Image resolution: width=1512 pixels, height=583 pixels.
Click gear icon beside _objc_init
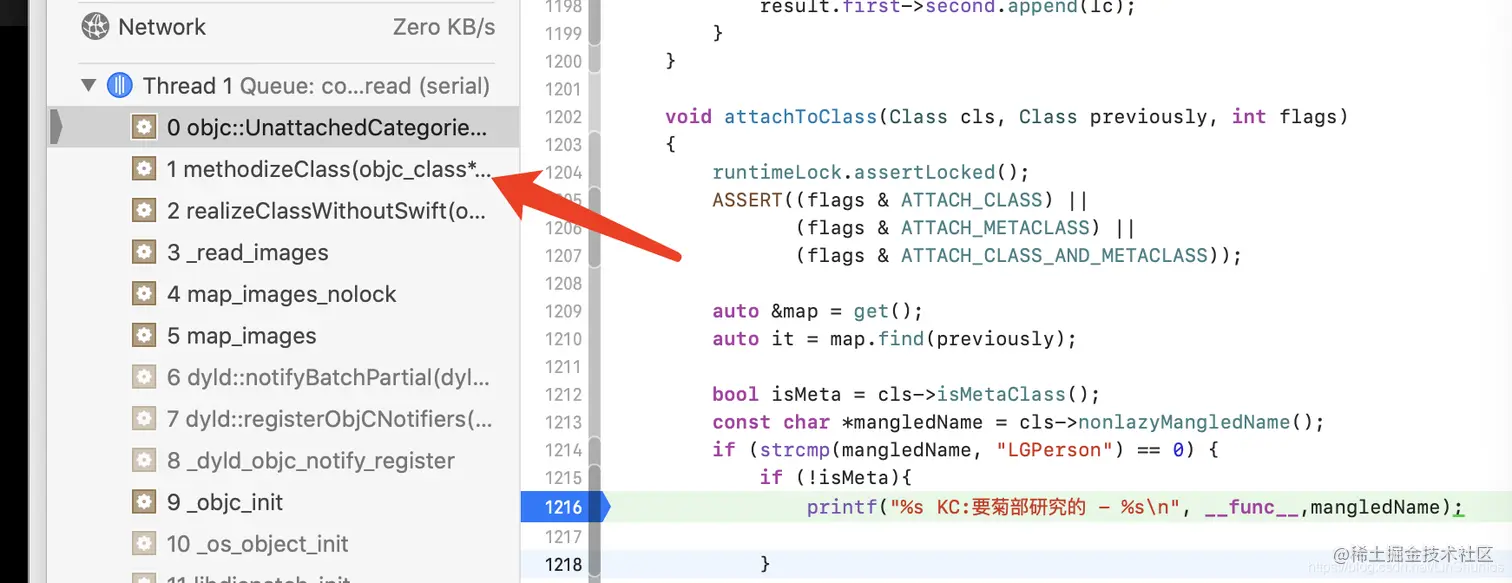145,502
